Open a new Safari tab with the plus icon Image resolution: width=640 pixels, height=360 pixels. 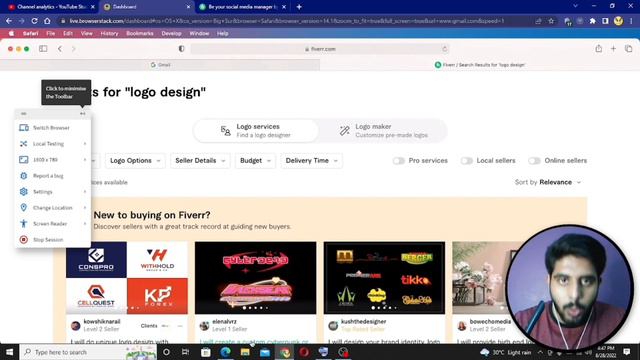click(613, 49)
